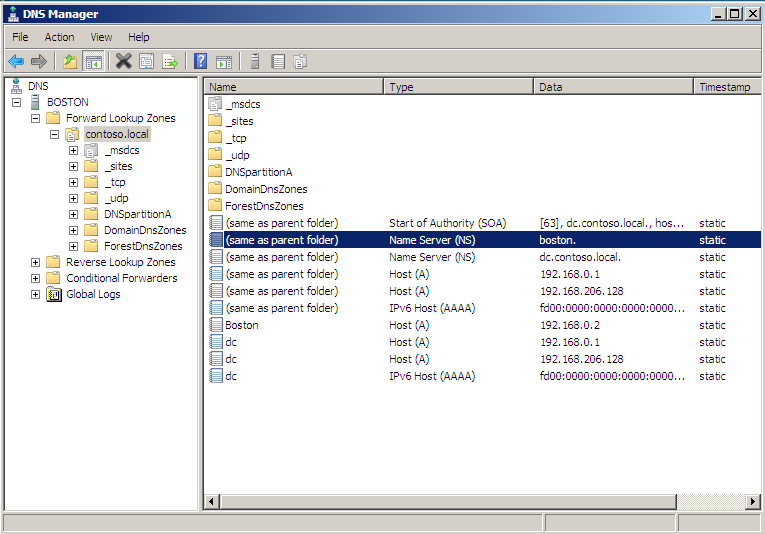
Task: Open the View menu
Action: pyautogui.click(x=101, y=37)
